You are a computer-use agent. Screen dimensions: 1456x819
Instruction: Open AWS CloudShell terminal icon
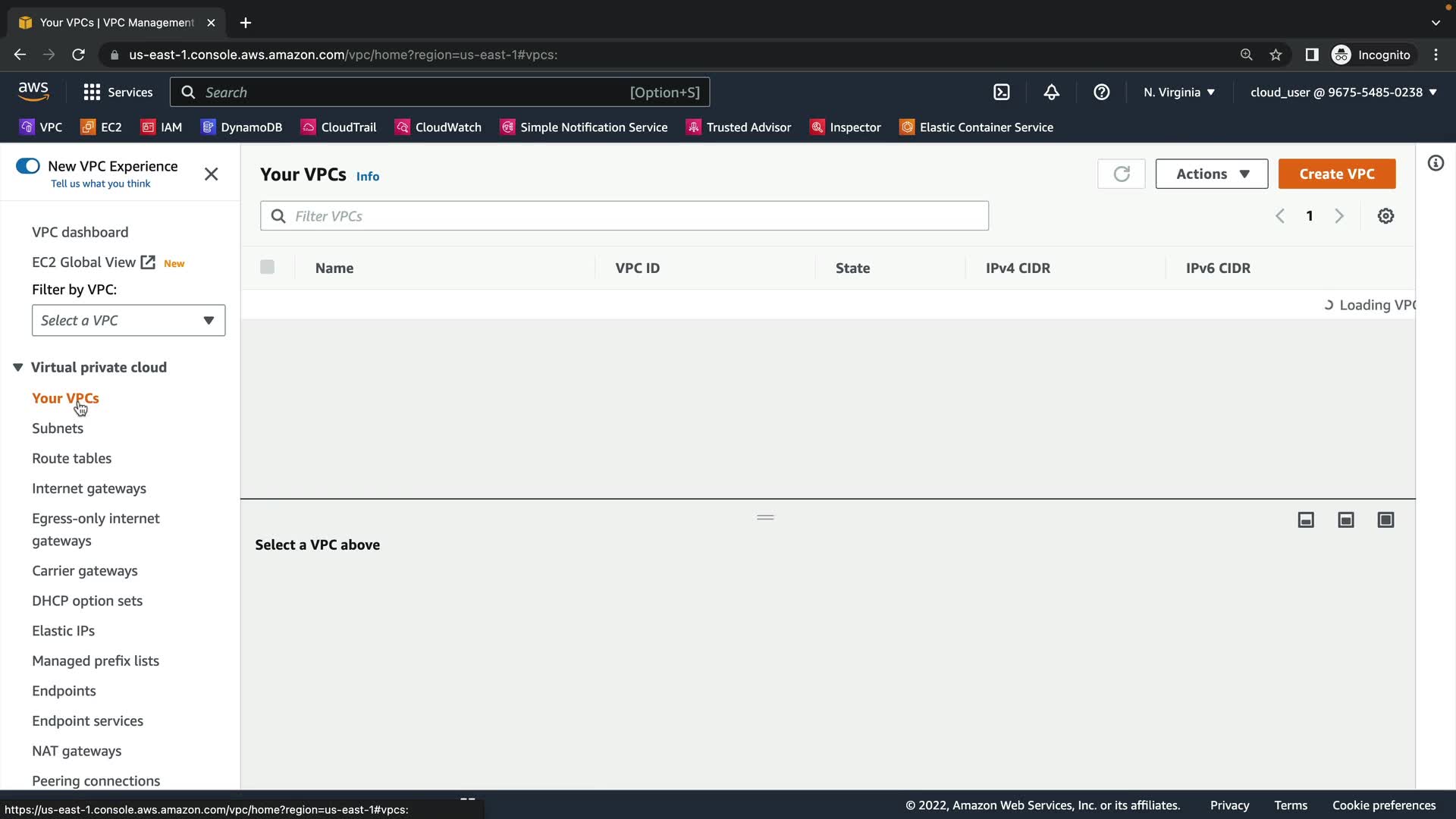coord(1002,93)
